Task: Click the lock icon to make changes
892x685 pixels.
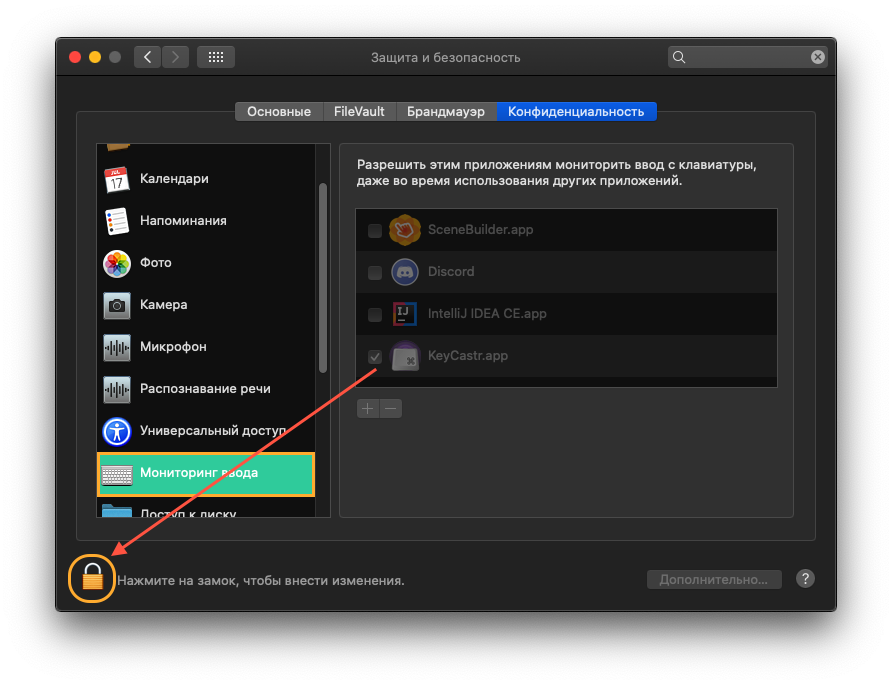Action: point(92,577)
